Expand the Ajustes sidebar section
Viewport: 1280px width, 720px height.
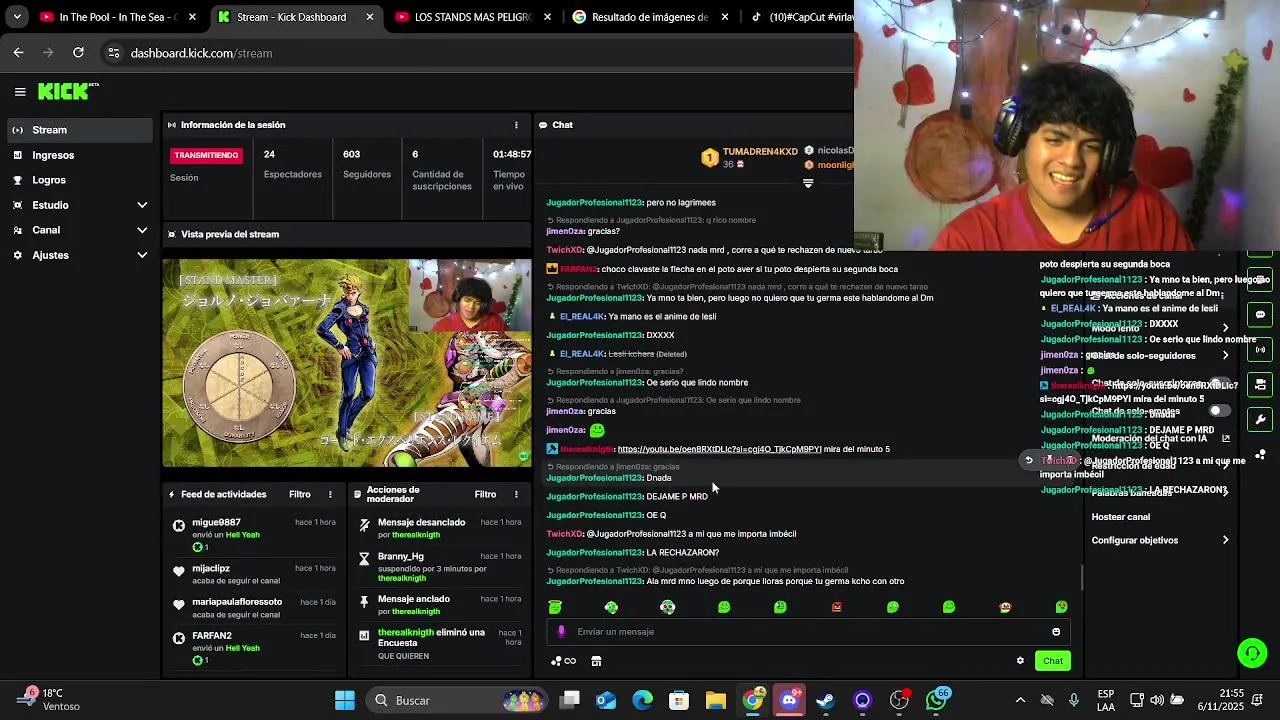click(81, 255)
